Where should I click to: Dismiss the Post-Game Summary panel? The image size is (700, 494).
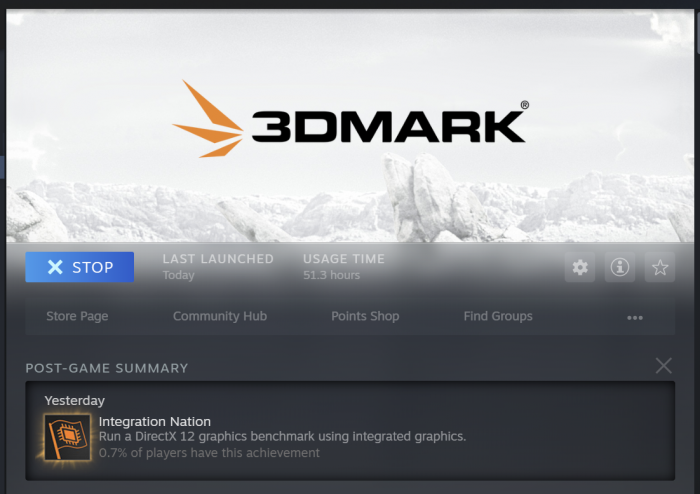click(664, 366)
